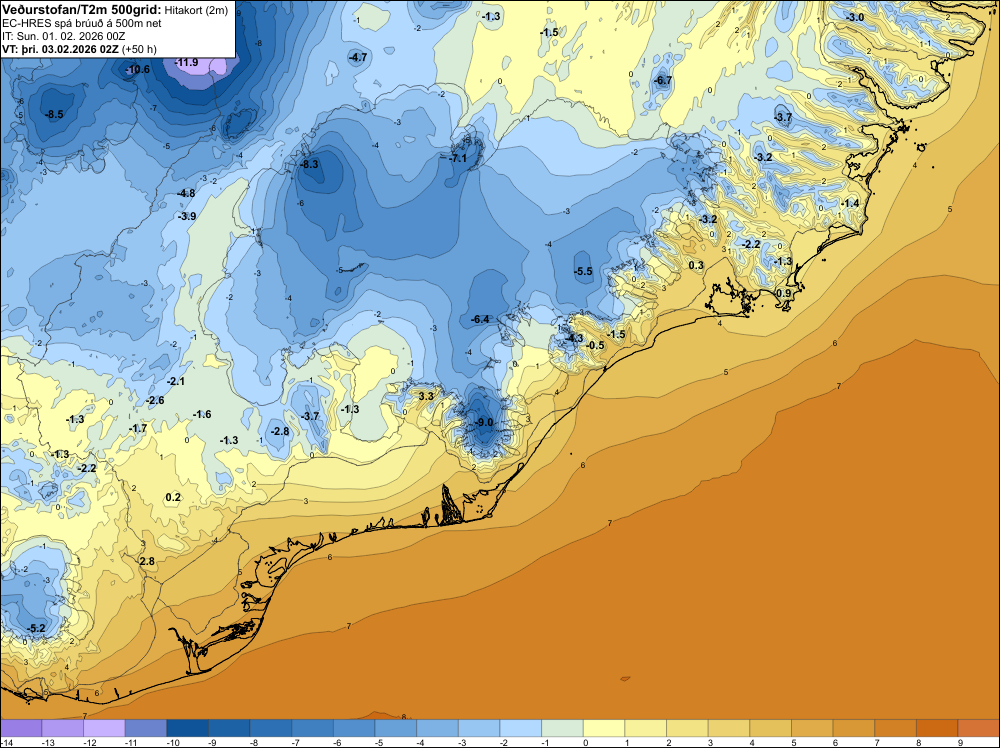Viewport: 1000px width, 748px height.
Task: Click the -4.7 temperature value
Action: coord(358,57)
